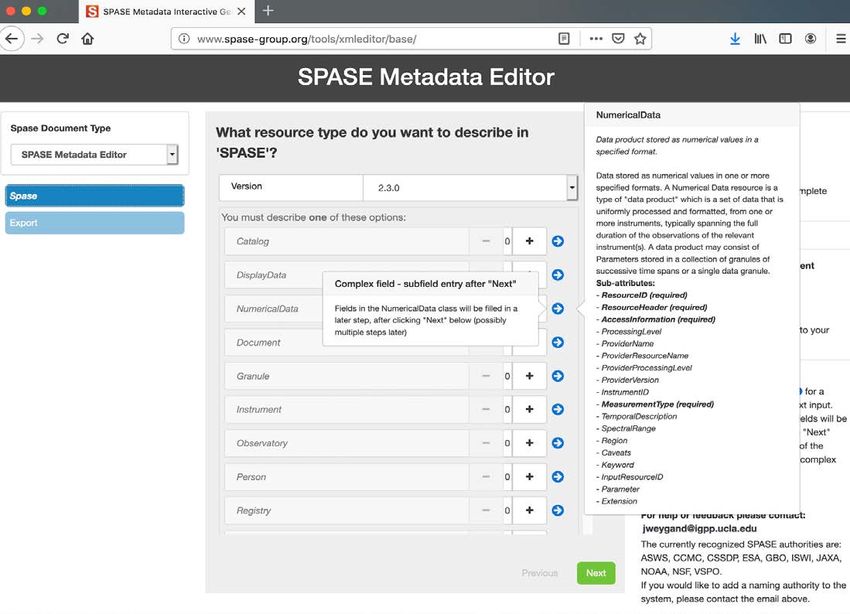Screen dimensions: 850x614
Task: Switch to the SPASE Metadata Interactive browser tab
Action: click(x=166, y=11)
